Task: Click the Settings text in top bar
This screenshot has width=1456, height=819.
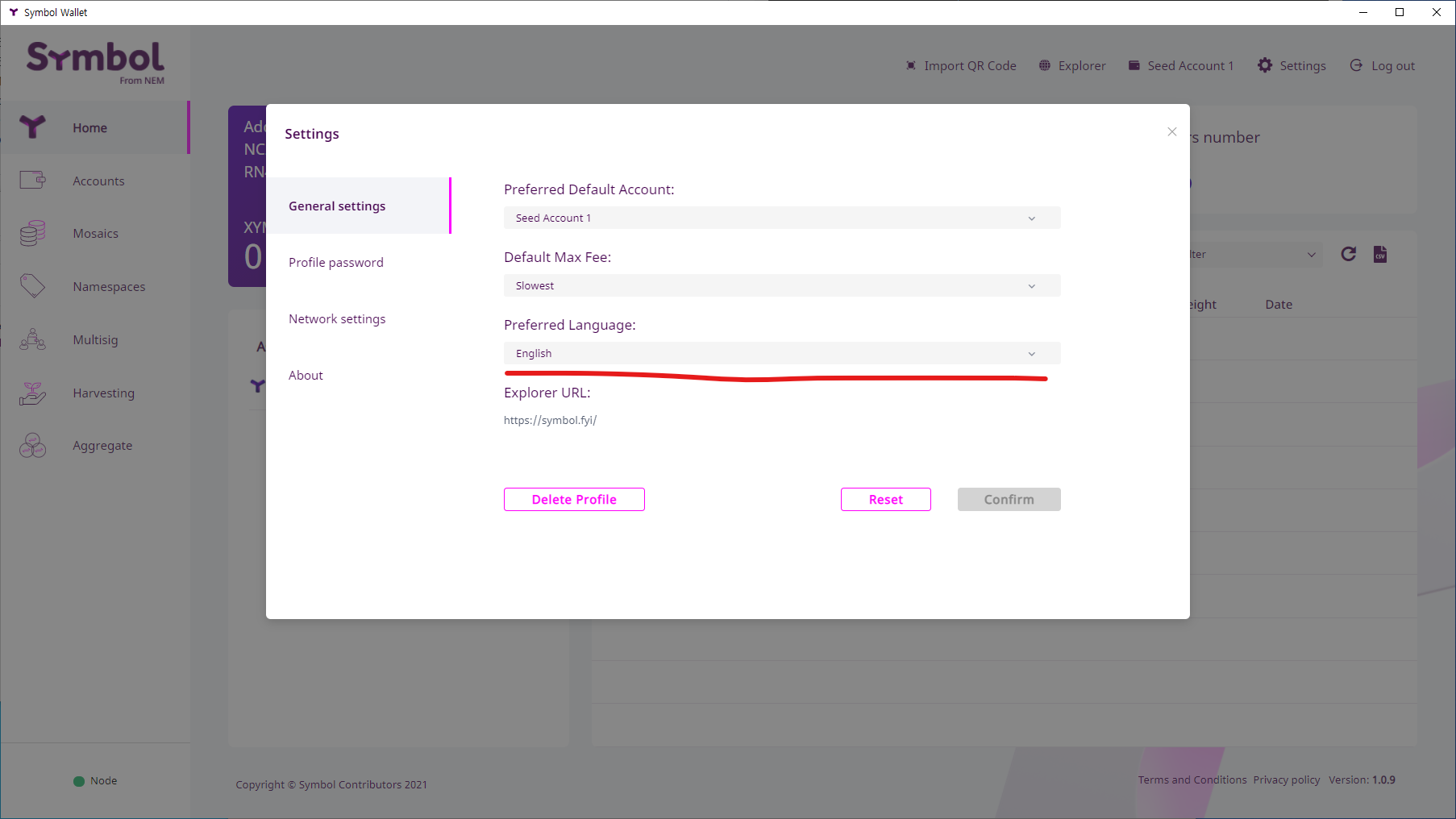Action: (1303, 65)
